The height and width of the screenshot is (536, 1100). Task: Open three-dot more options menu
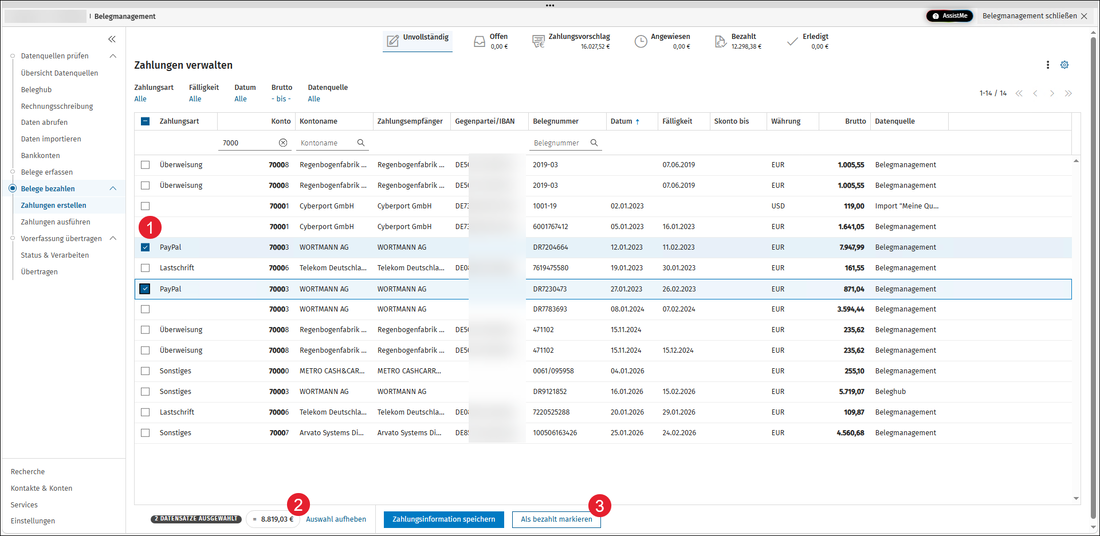pyautogui.click(x=1048, y=65)
